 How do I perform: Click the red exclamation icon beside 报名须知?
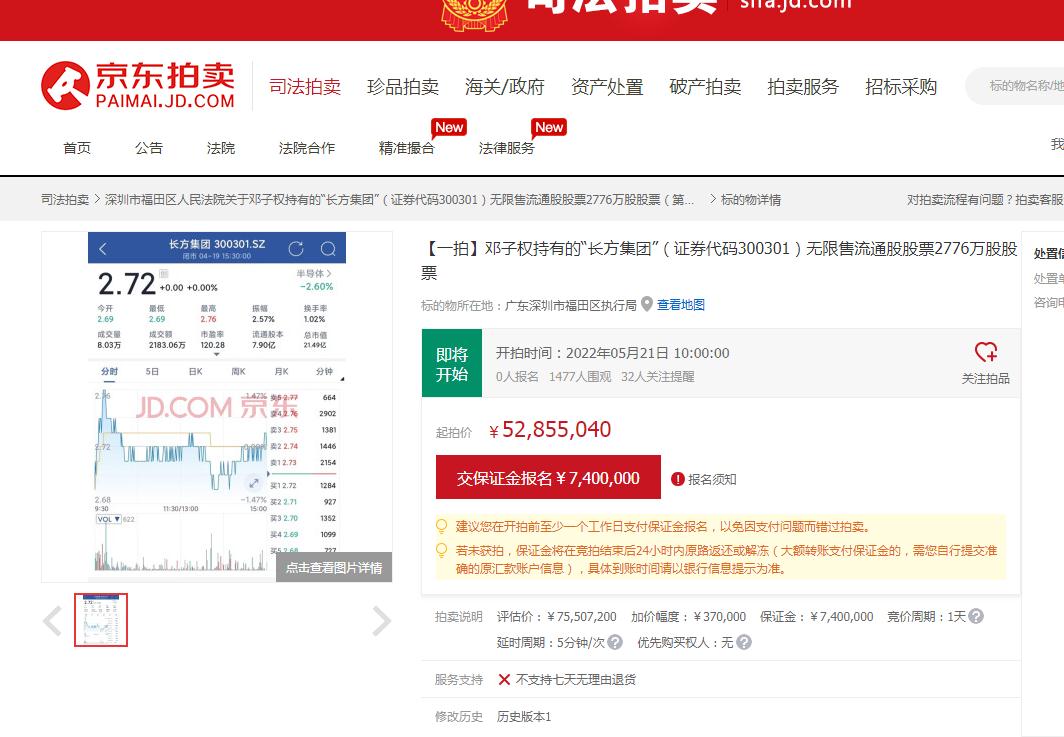click(x=678, y=479)
